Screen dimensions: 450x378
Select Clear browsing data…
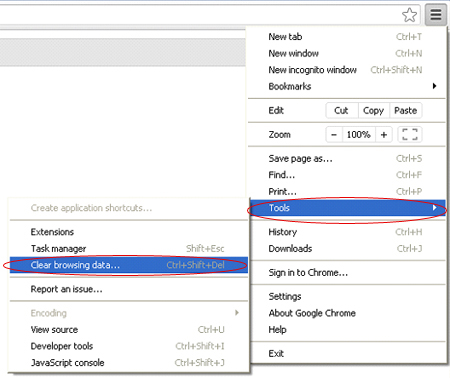pyautogui.click(x=129, y=265)
